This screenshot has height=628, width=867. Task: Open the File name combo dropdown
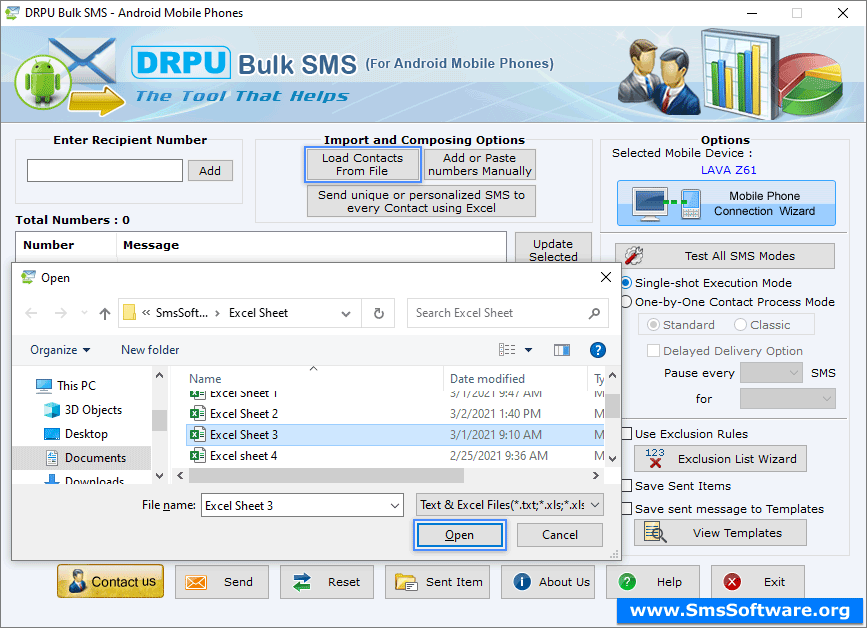click(395, 505)
